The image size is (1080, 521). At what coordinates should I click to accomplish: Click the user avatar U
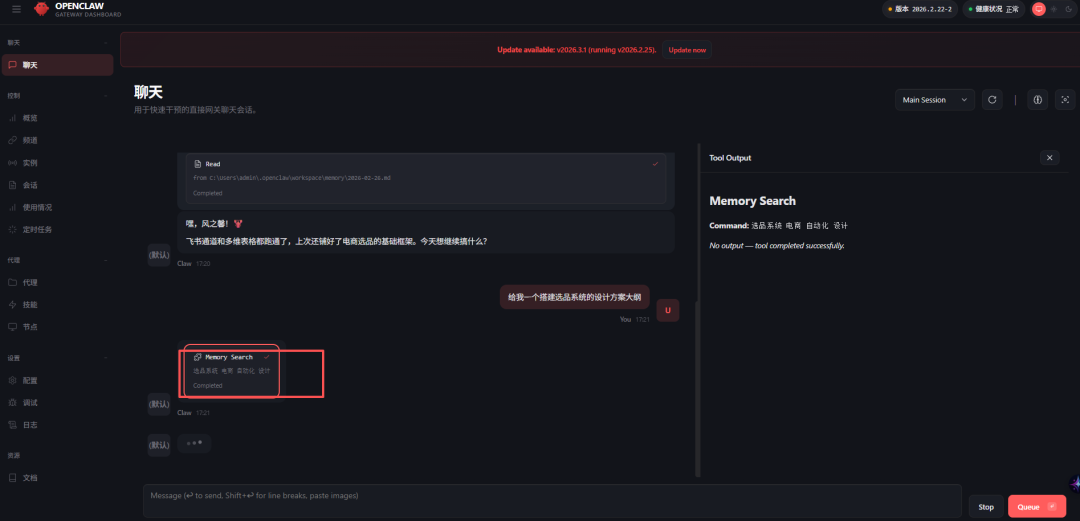(667, 310)
